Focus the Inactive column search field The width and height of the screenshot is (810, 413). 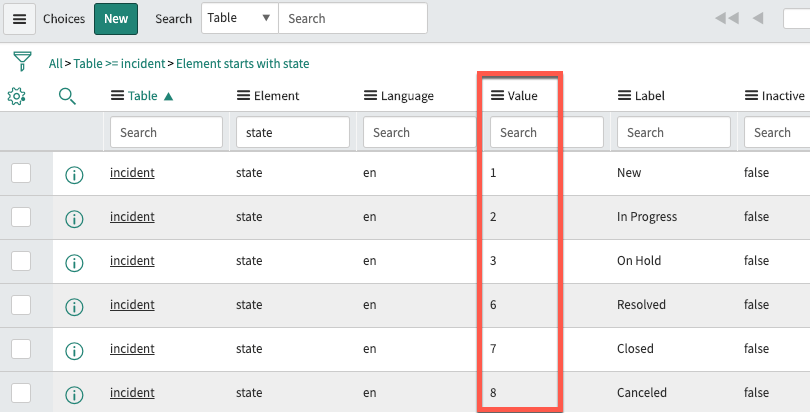coord(777,132)
